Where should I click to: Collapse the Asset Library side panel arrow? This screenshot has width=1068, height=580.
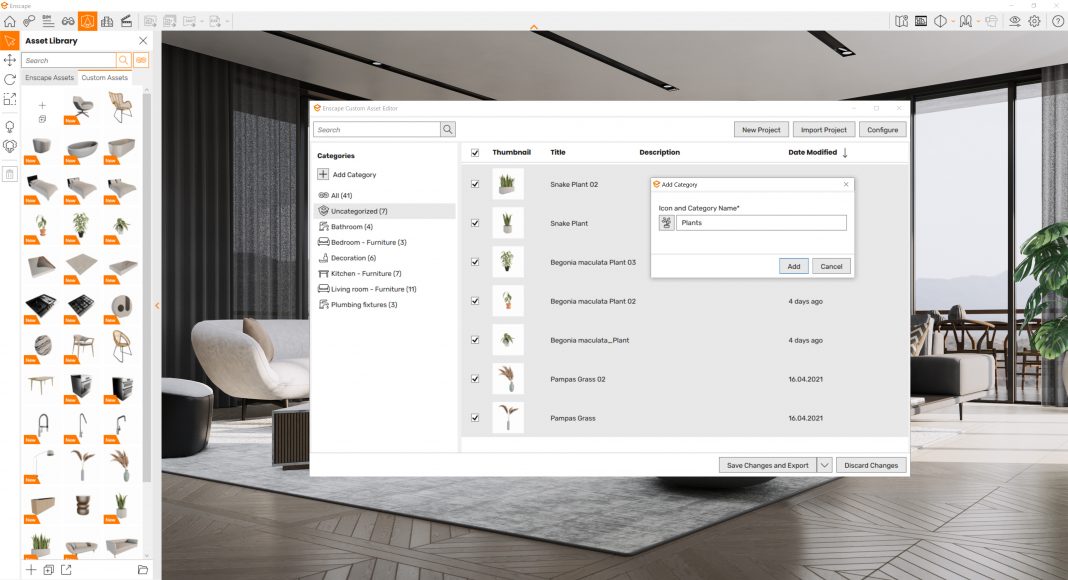pyautogui.click(x=157, y=305)
